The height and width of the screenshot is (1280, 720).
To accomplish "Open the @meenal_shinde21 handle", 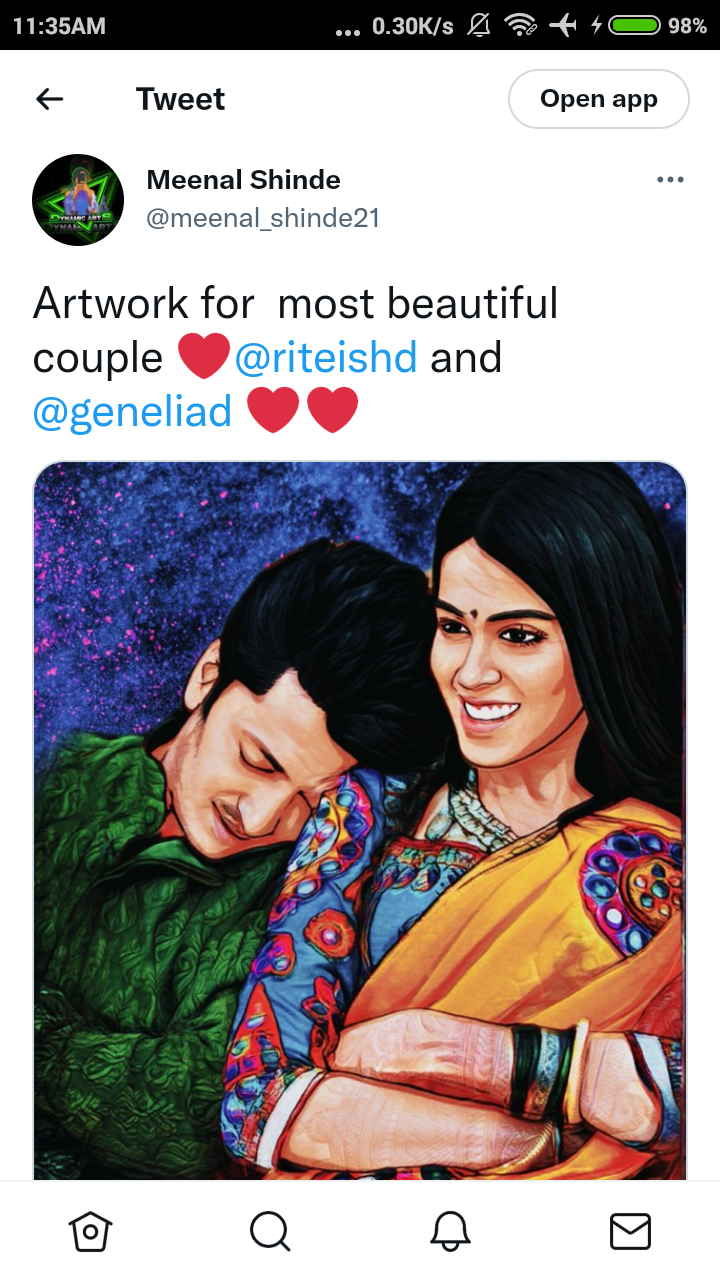I will (263, 218).
